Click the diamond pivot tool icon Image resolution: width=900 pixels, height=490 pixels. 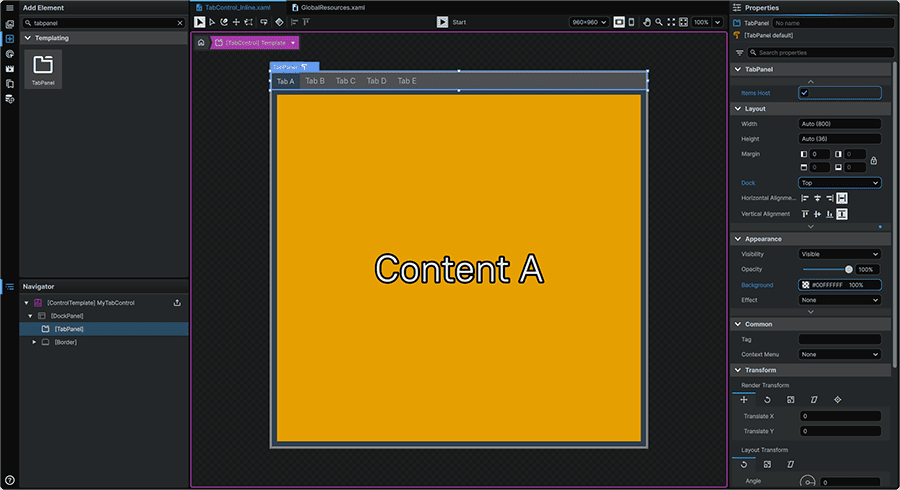coord(279,22)
